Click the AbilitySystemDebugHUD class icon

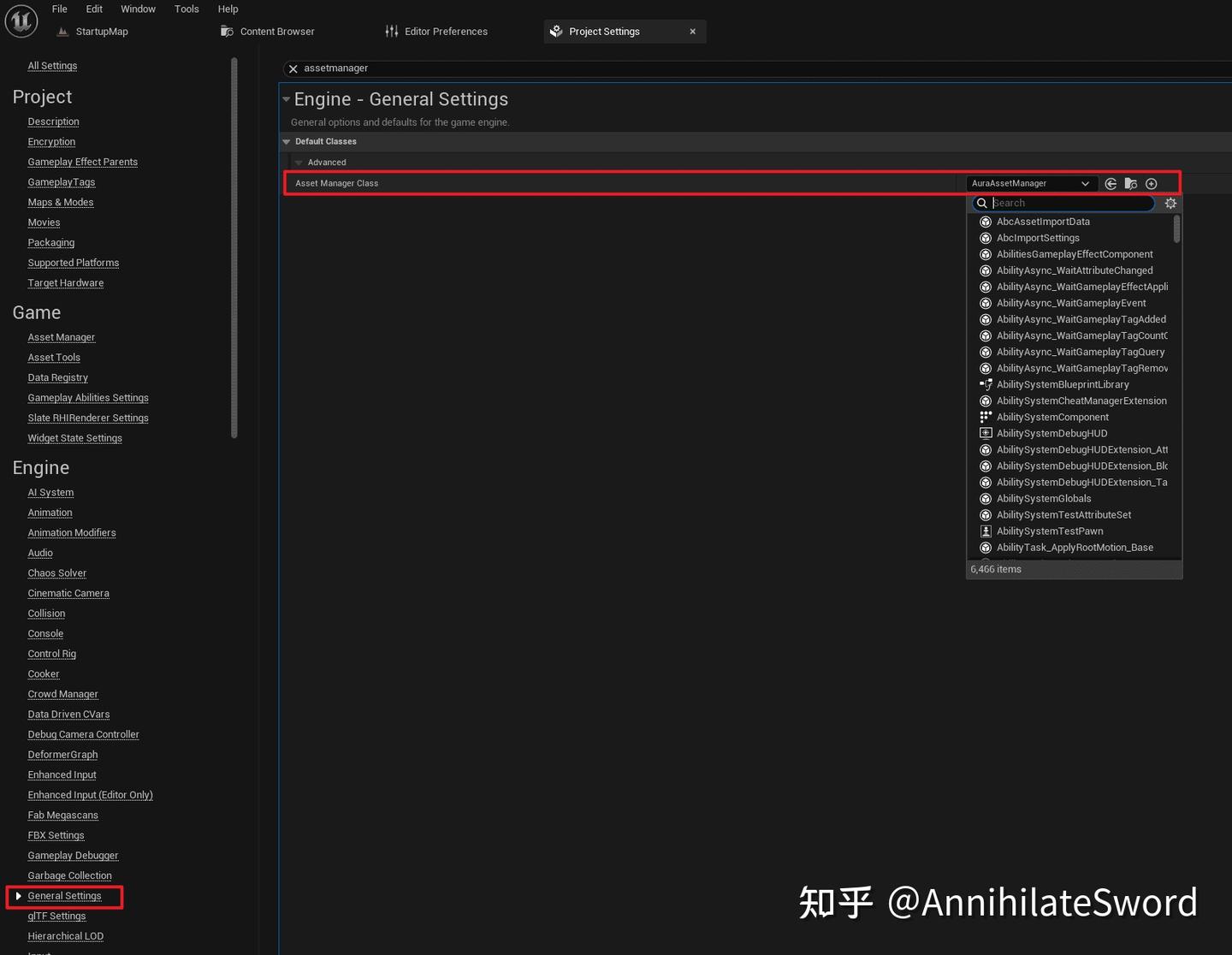click(986, 434)
